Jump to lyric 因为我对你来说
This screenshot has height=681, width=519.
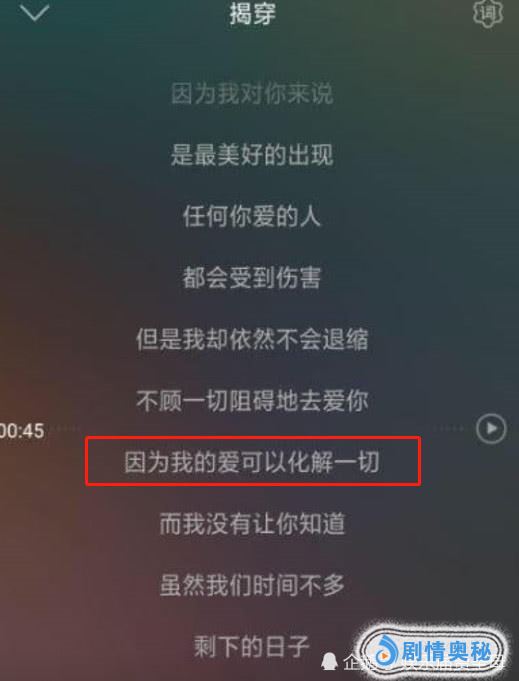point(252,93)
